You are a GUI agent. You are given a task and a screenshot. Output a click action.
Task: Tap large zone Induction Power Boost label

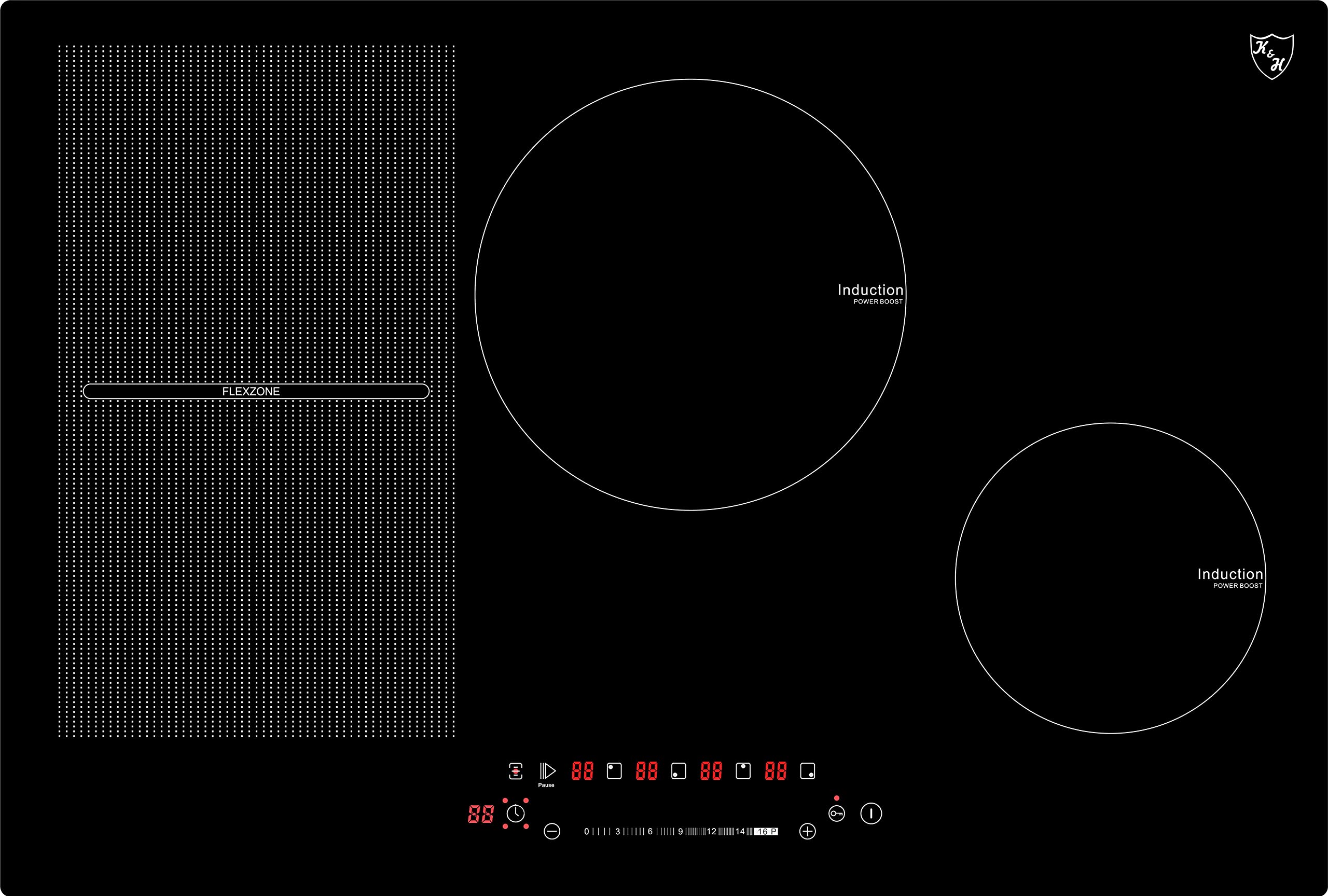[x=870, y=294]
